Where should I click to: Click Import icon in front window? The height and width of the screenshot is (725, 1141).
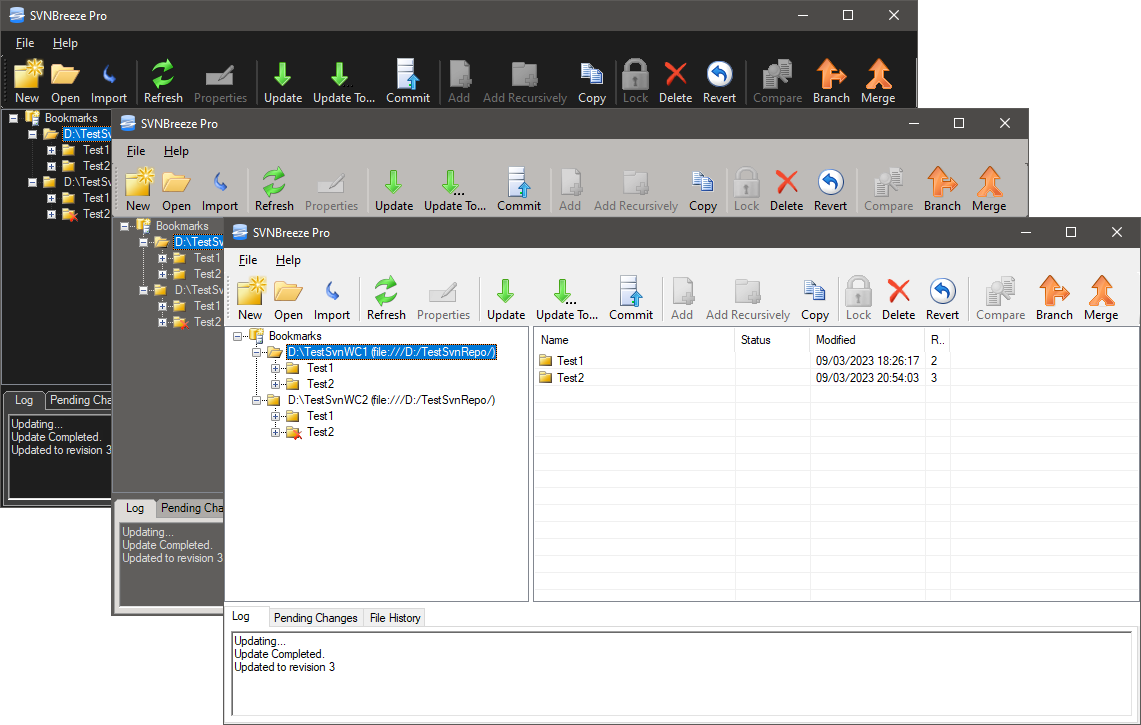(332, 299)
